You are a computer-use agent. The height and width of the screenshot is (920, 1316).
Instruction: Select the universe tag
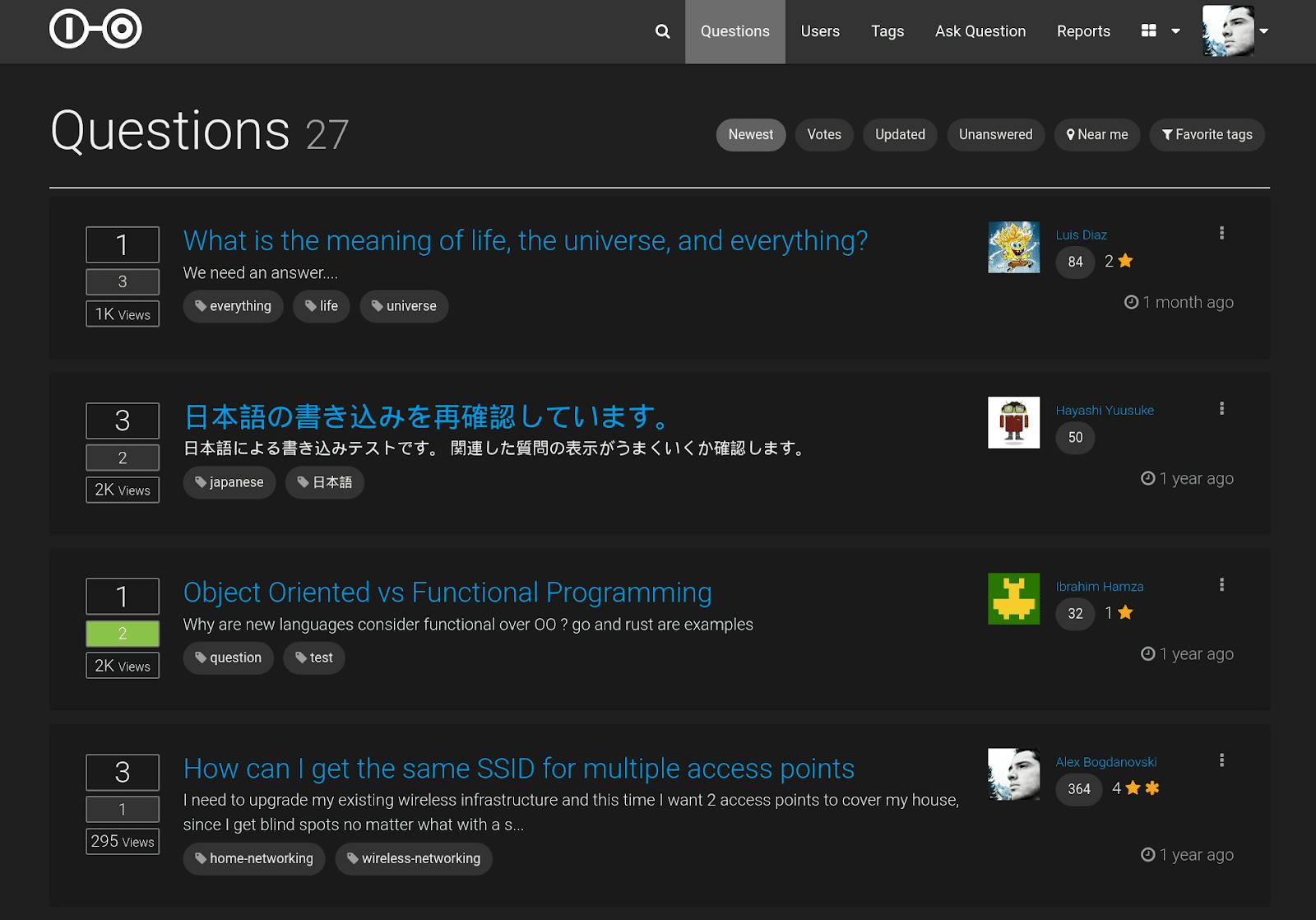click(404, 306)
